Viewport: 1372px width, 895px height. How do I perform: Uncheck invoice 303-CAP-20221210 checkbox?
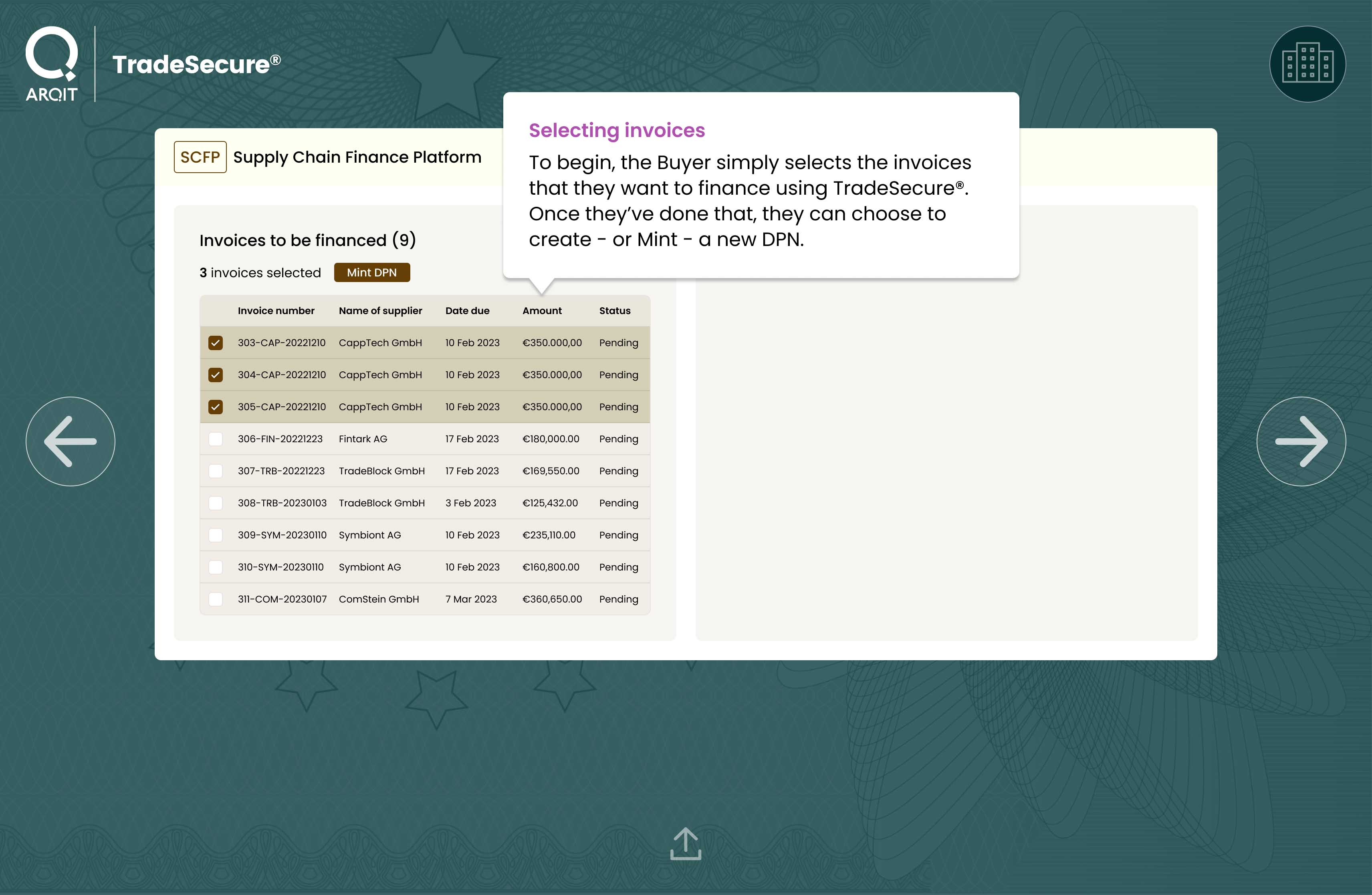point(216,343)
